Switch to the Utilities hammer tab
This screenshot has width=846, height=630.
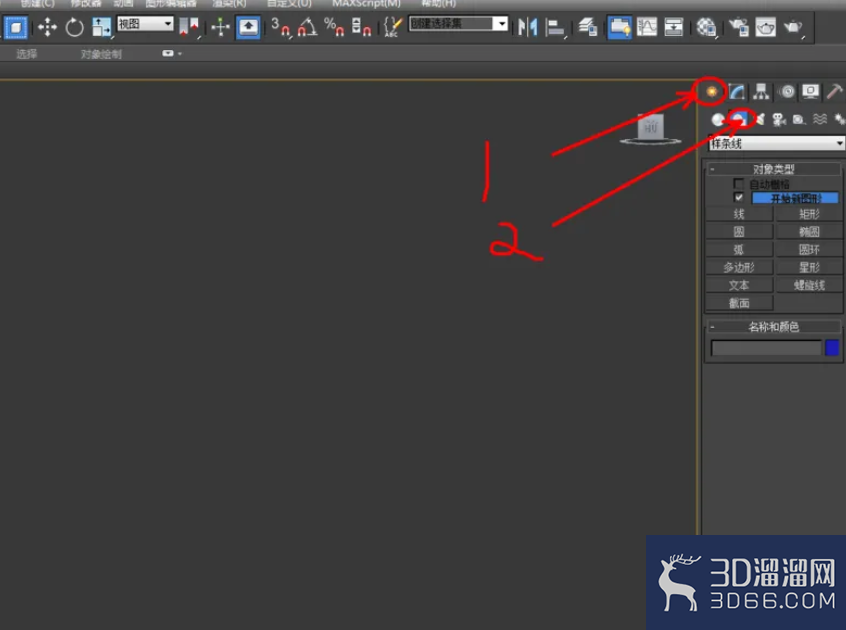(835, 92)
